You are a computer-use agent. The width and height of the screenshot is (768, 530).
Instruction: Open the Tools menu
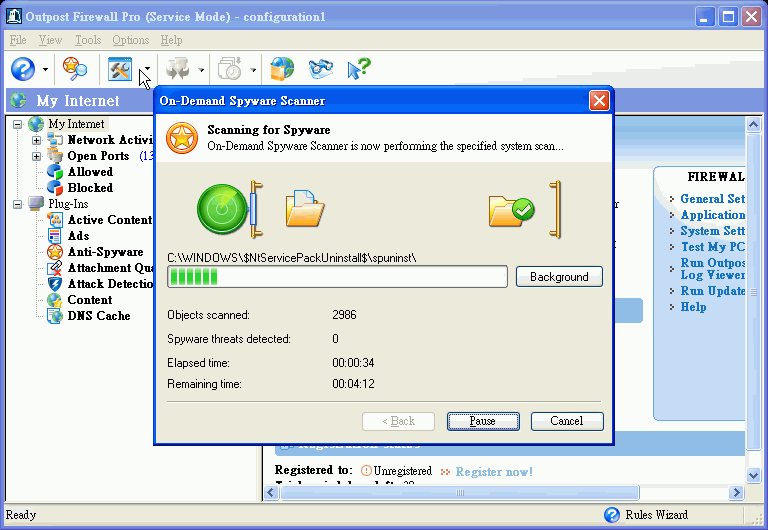pos(88,40)
